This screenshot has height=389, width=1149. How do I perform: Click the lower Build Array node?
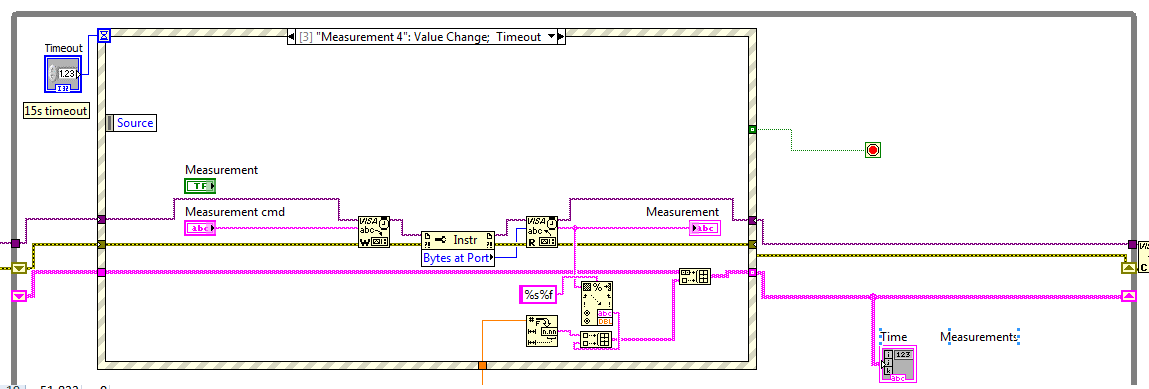coord(596,338)
